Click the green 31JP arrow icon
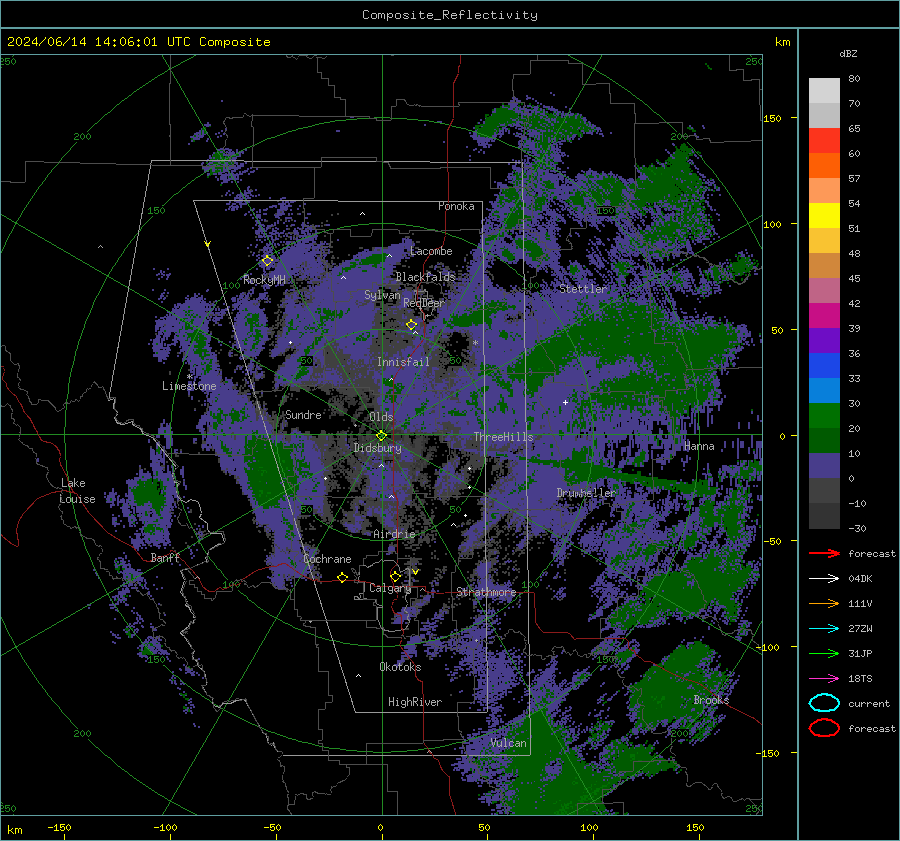 point(824,653)
